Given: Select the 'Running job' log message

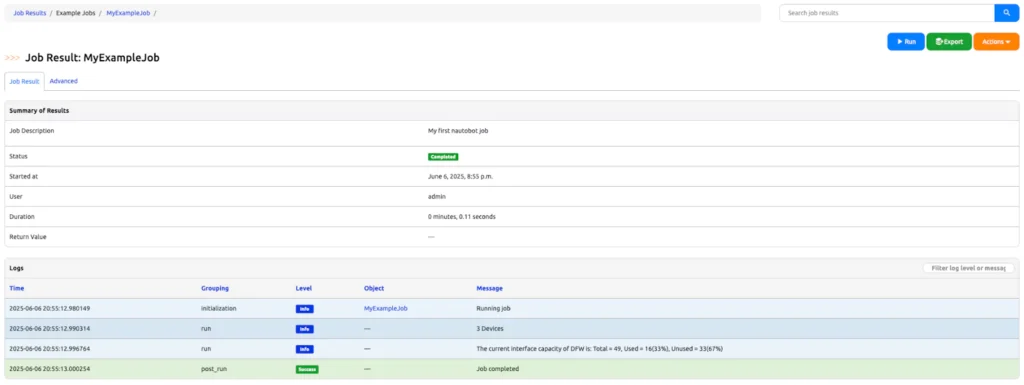Looking at the screenshot, I should coord(494,309).
